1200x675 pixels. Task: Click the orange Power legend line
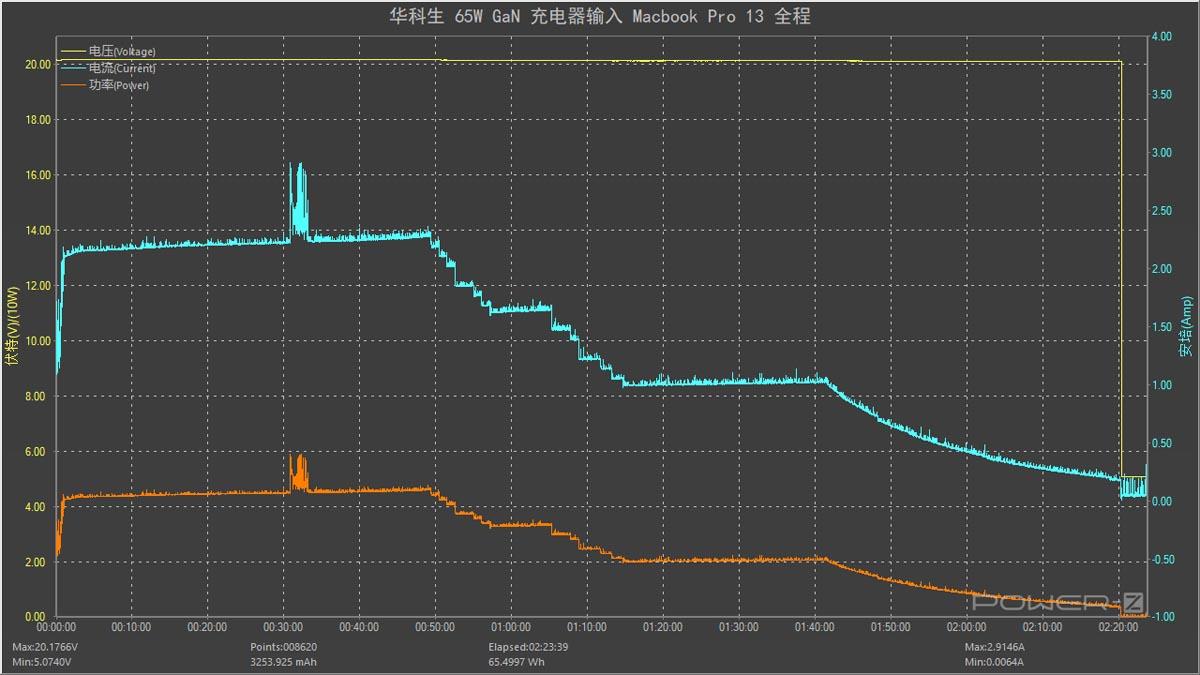[74, 85]
